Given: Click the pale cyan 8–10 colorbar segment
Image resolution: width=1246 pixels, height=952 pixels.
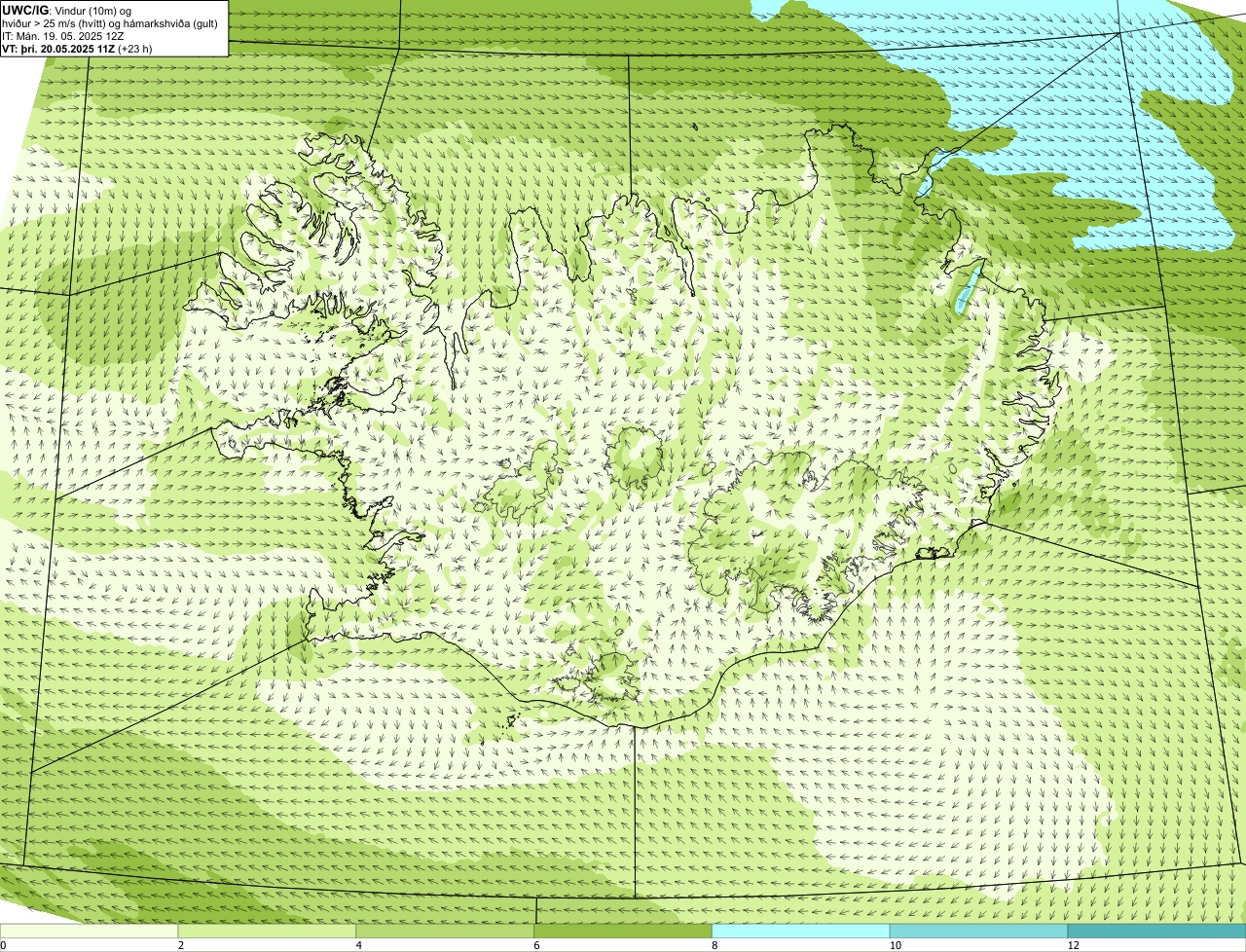Looking at the screenshot, I should pyautogui.click(x=801, y=932).
